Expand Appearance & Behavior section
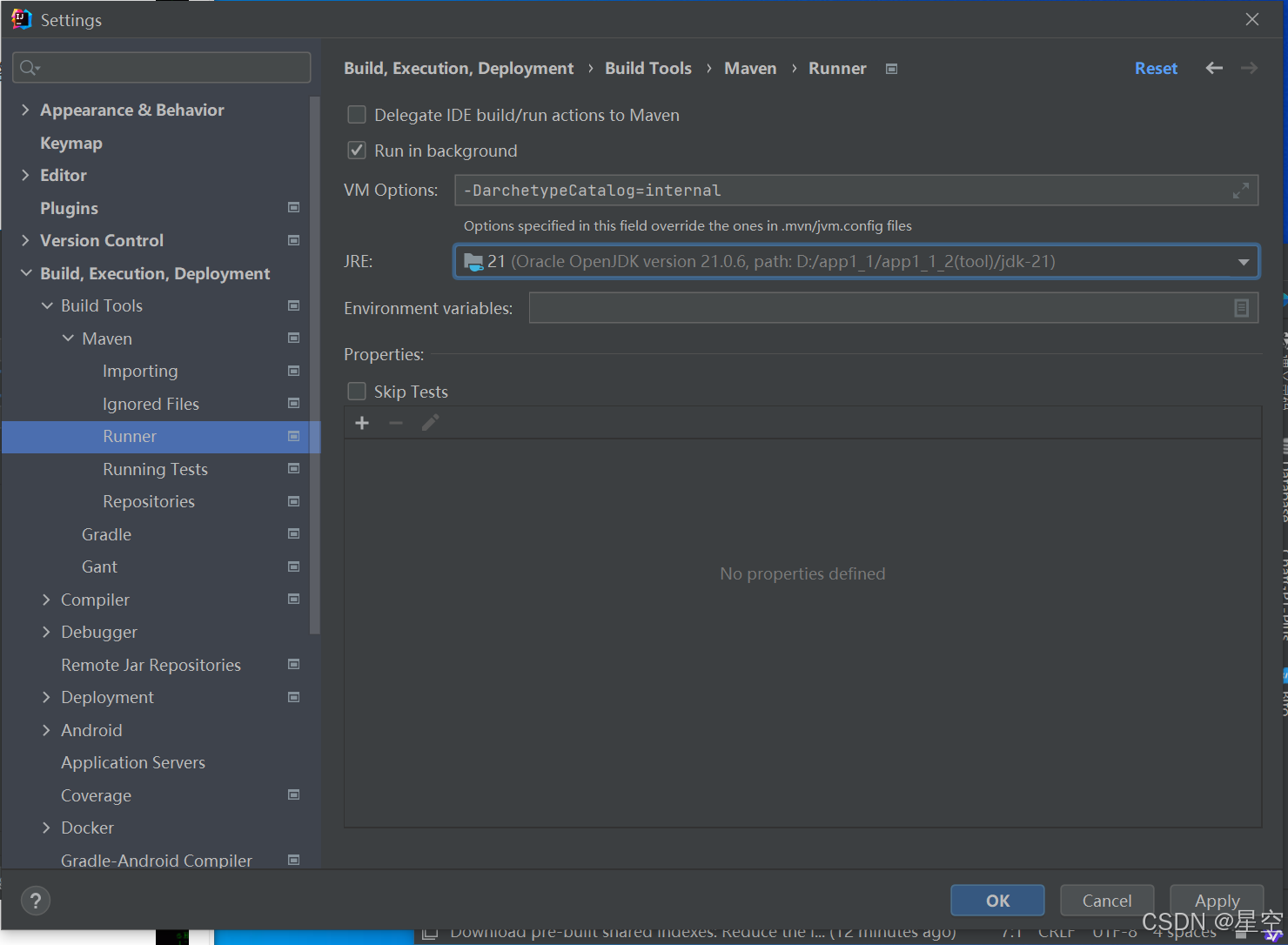 (25, 110)
